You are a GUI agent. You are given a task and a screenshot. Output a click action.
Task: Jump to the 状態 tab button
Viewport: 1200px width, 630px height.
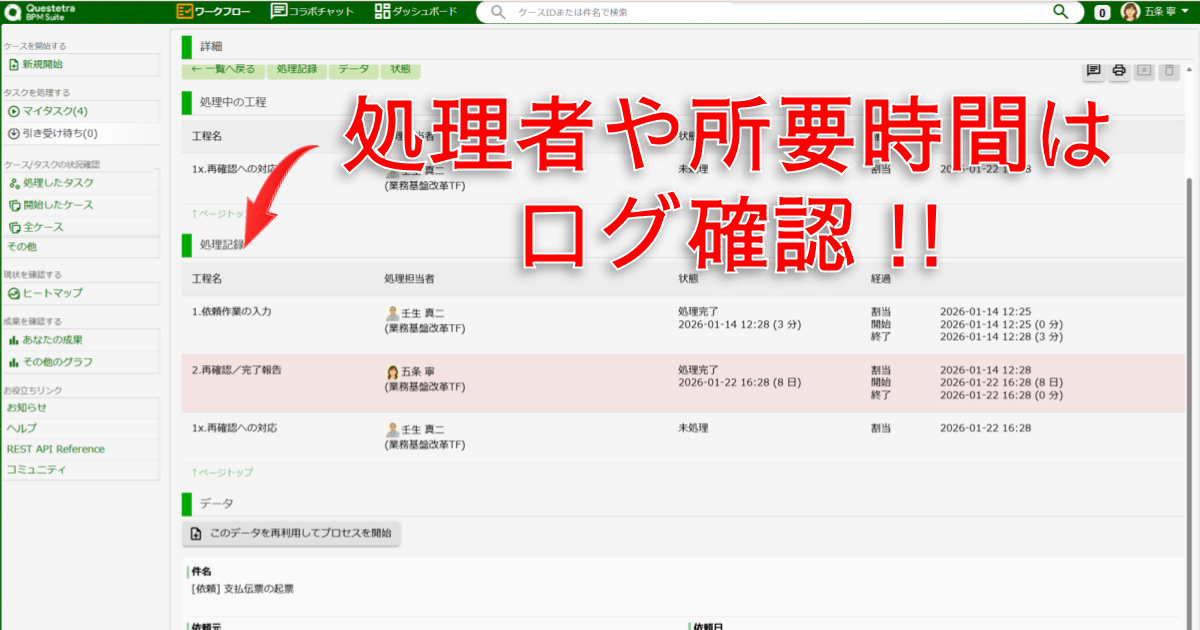tap(400, 70)
